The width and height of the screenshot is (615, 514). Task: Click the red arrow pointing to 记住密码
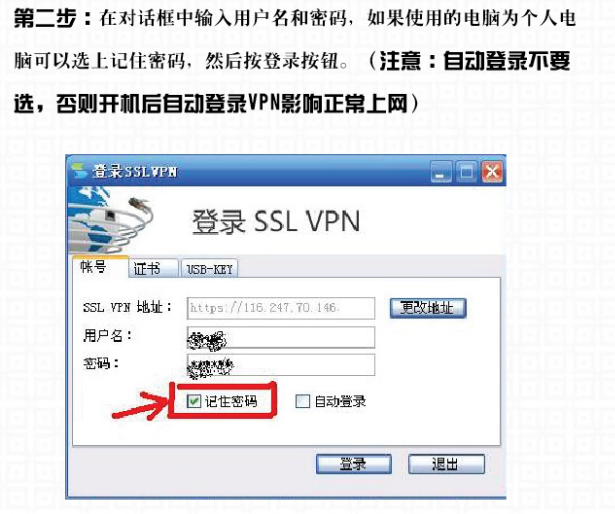click(141, 406)
